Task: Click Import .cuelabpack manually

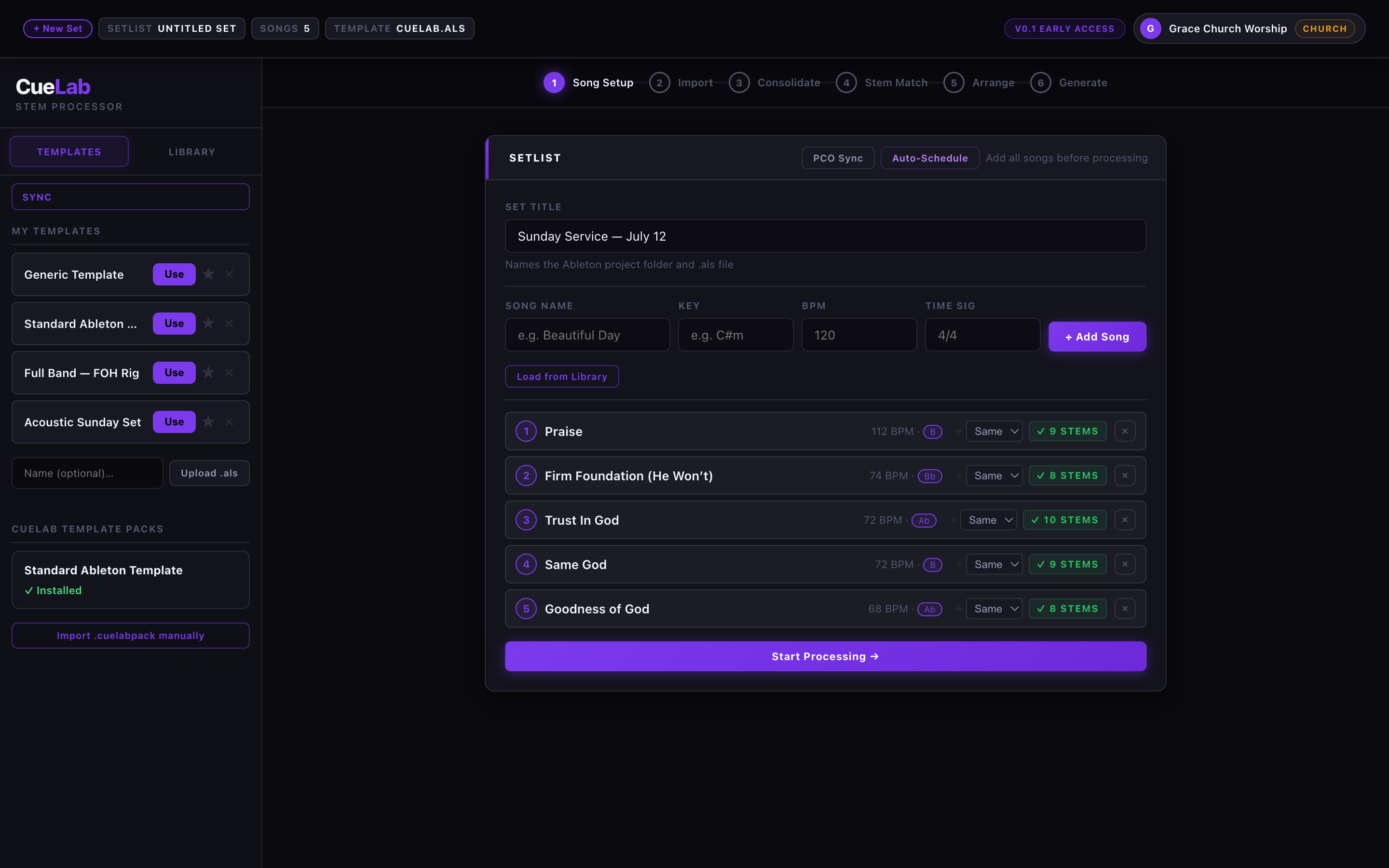Action: [x=130, y=636]
